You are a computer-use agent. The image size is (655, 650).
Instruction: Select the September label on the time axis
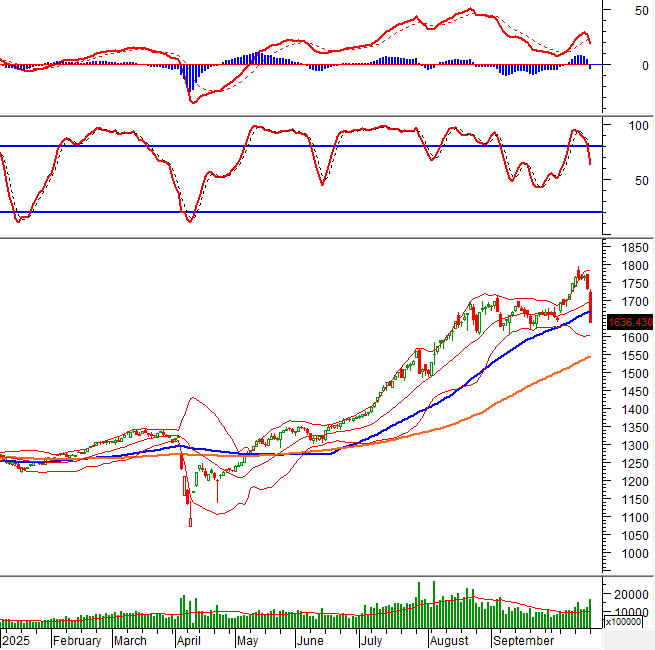pyautogui.click(x=525, y=641)
